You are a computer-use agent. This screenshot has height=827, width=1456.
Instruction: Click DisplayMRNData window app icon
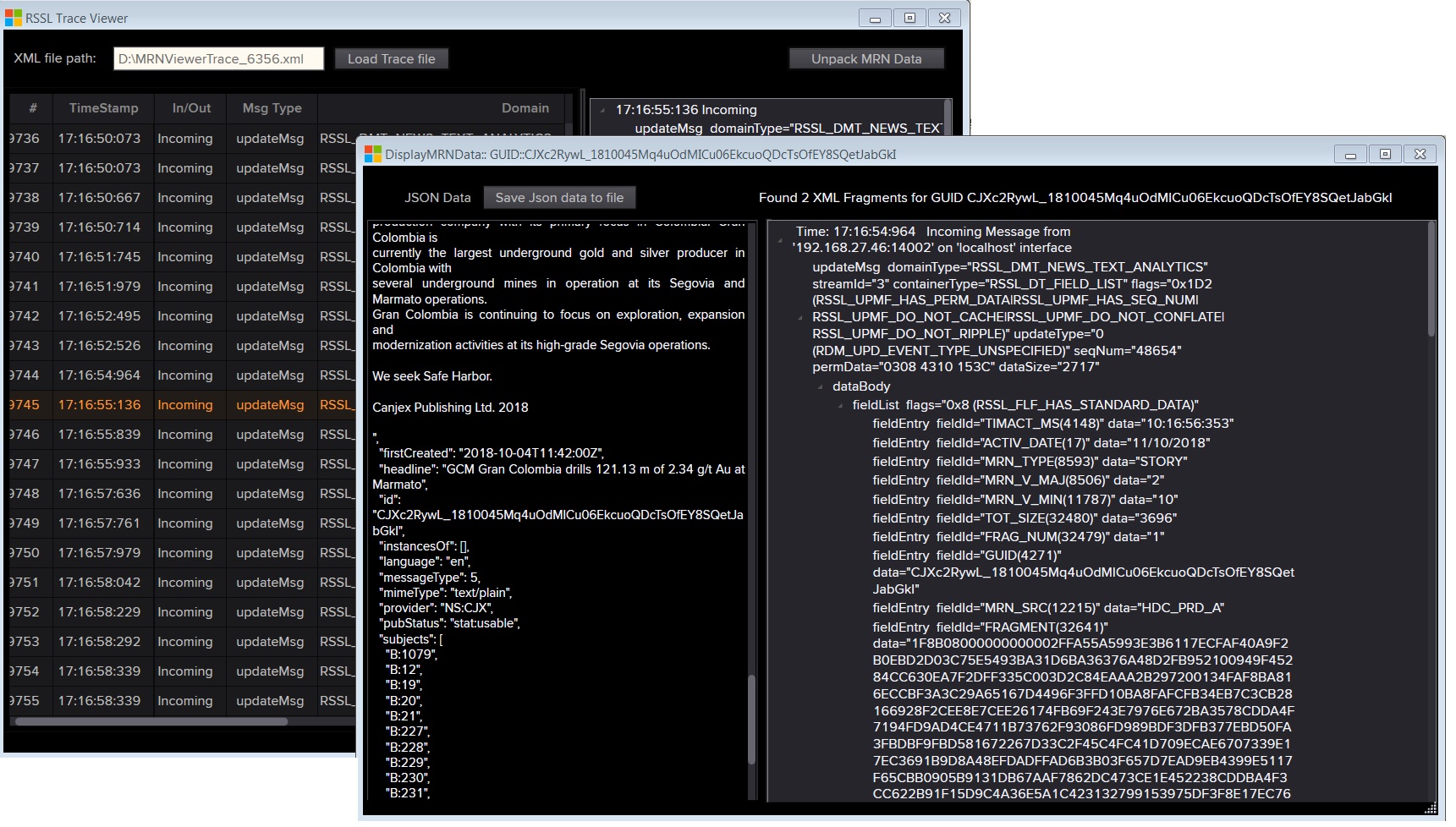click(373, 154)
